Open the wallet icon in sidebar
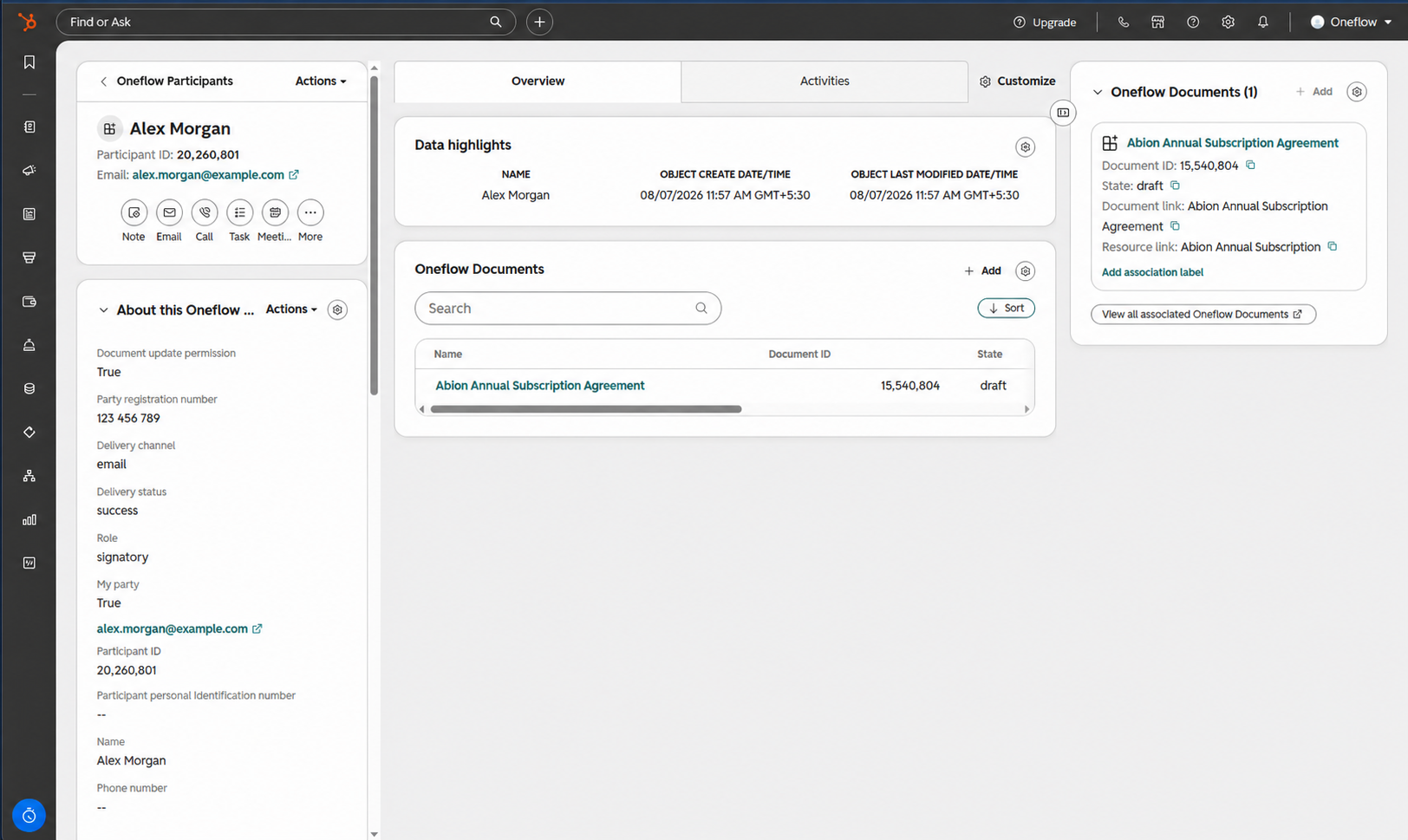 tap(29, 302)
